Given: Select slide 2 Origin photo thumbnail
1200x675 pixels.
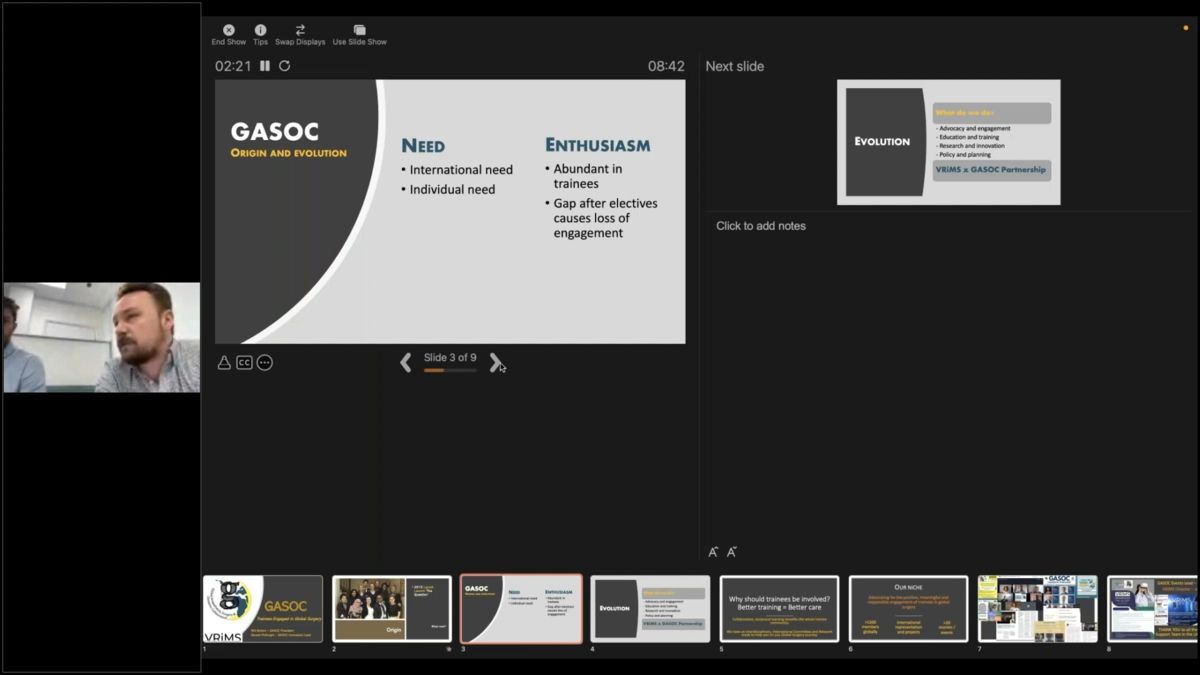Looking at the screenshot, I should coord(392,608).
